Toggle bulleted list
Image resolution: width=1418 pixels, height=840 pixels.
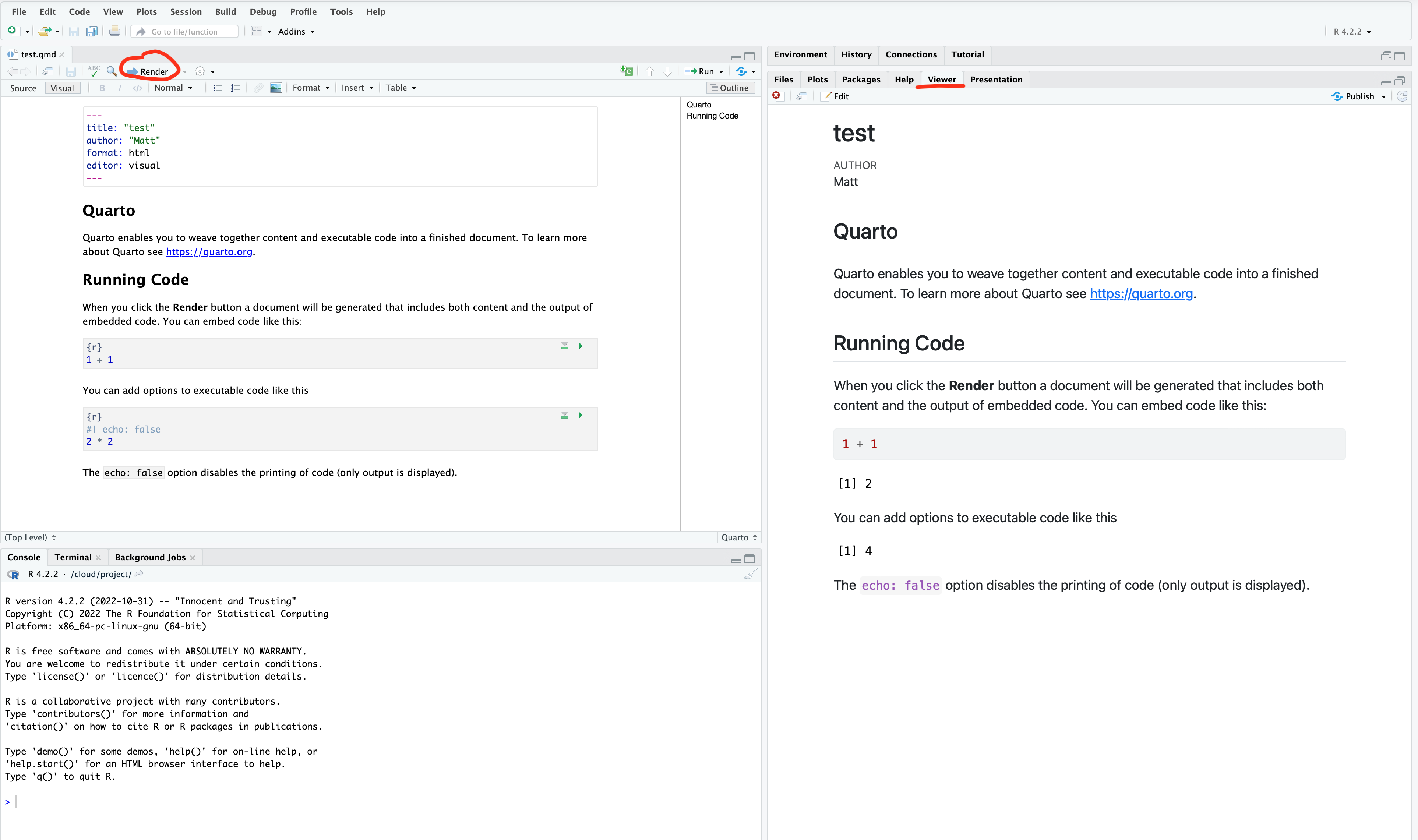pos(217,88)
